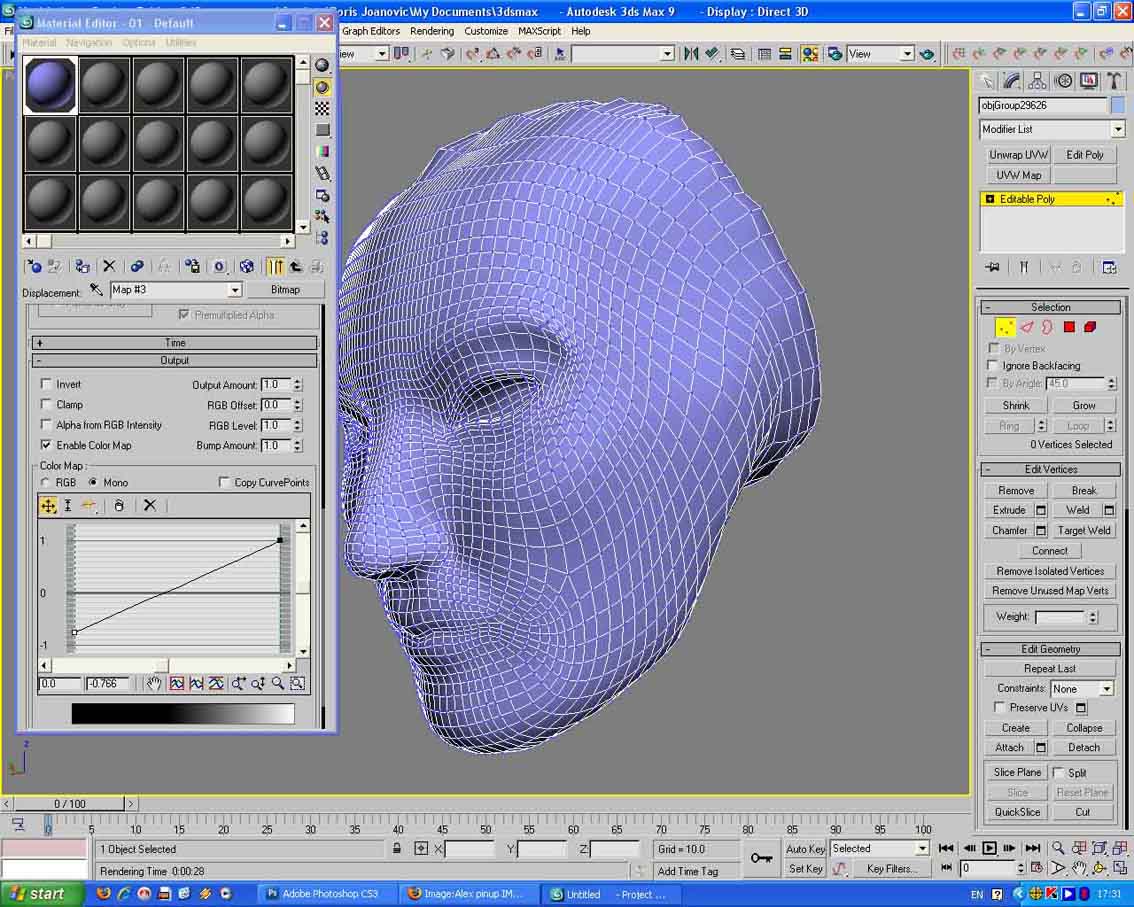
Task: Select the Vertex sub-object selection icon
Action: coord(1005,328)
